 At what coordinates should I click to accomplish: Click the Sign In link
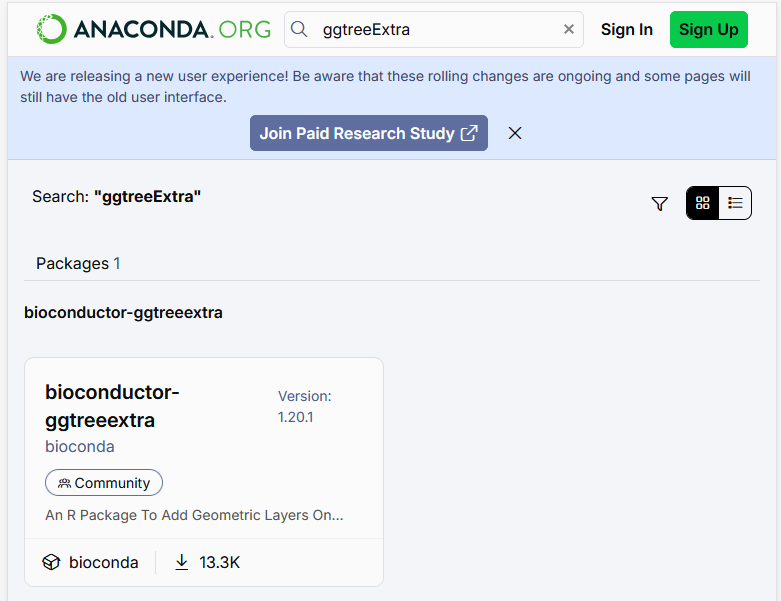(x=626, y=29)
